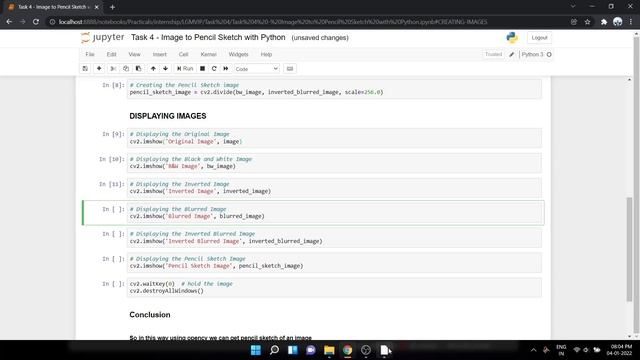Insert a new cell below with plus icon
The image size is (640, 360).
coord(99,69)
